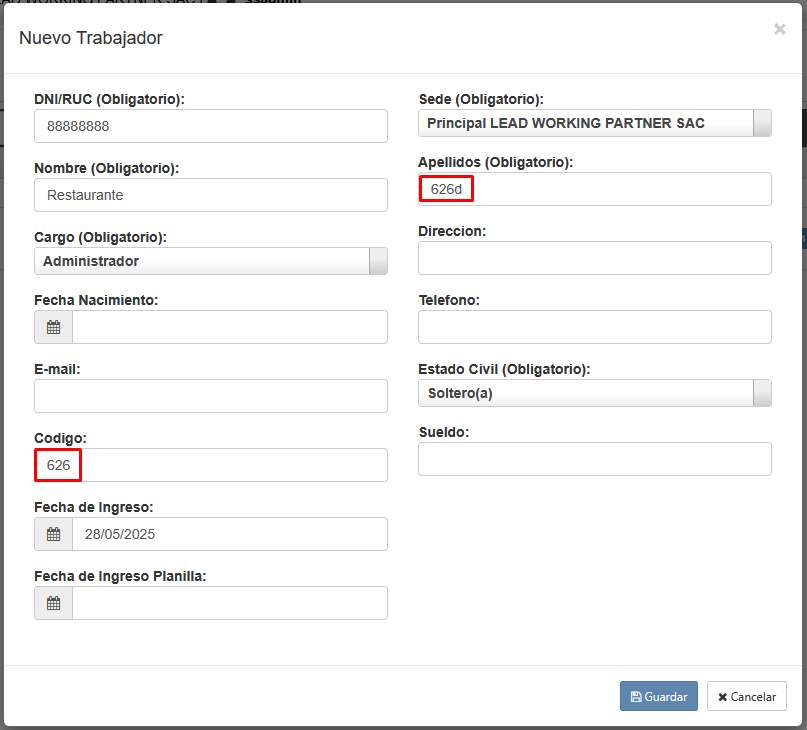Close the Nuevo Trabajador dialog with X

tap(780, 30)
